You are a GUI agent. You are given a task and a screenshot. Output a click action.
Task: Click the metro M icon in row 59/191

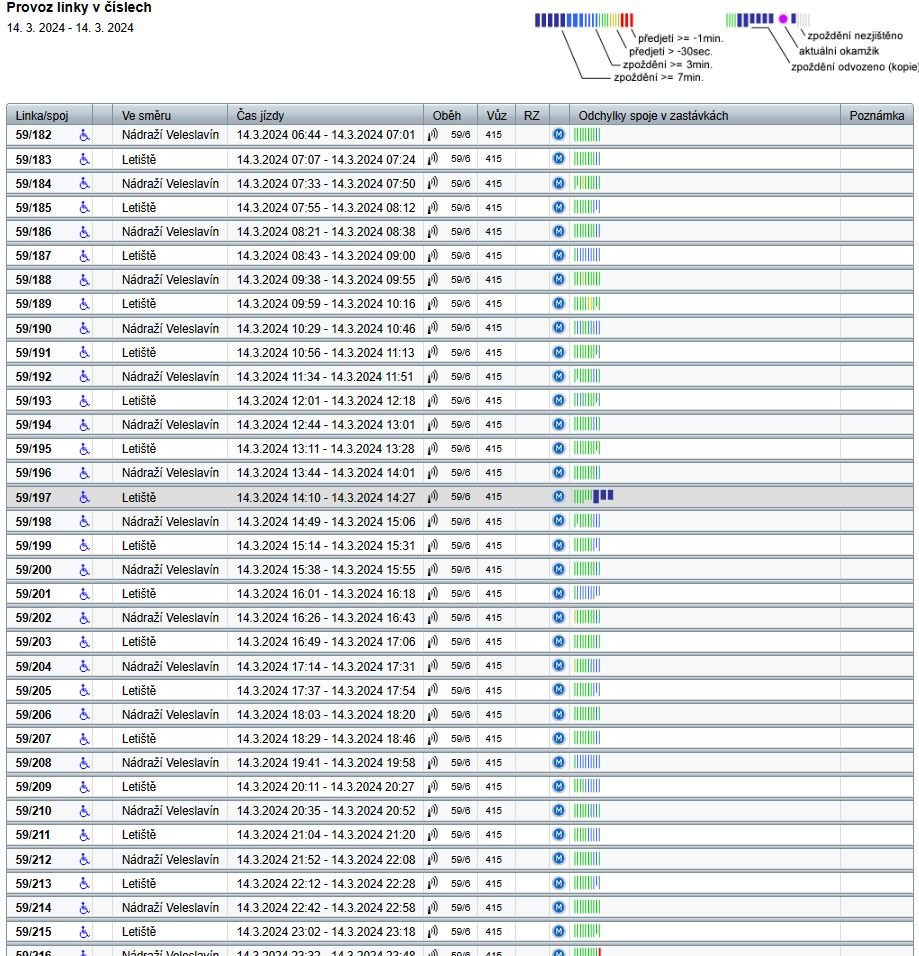coord(559,352)
